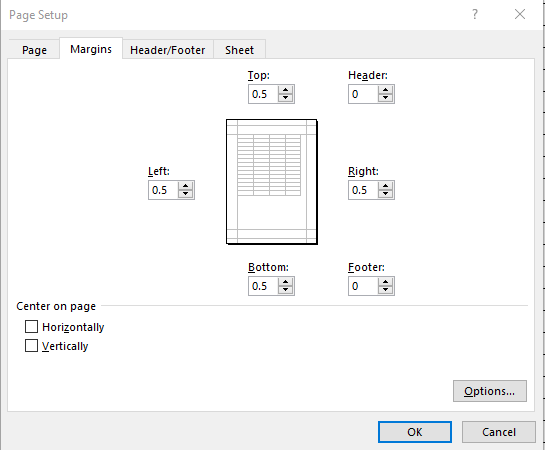Screen dimensions: 545x450
Task: Decrease the Top margin with down arrow
Action: coord(285,98)
